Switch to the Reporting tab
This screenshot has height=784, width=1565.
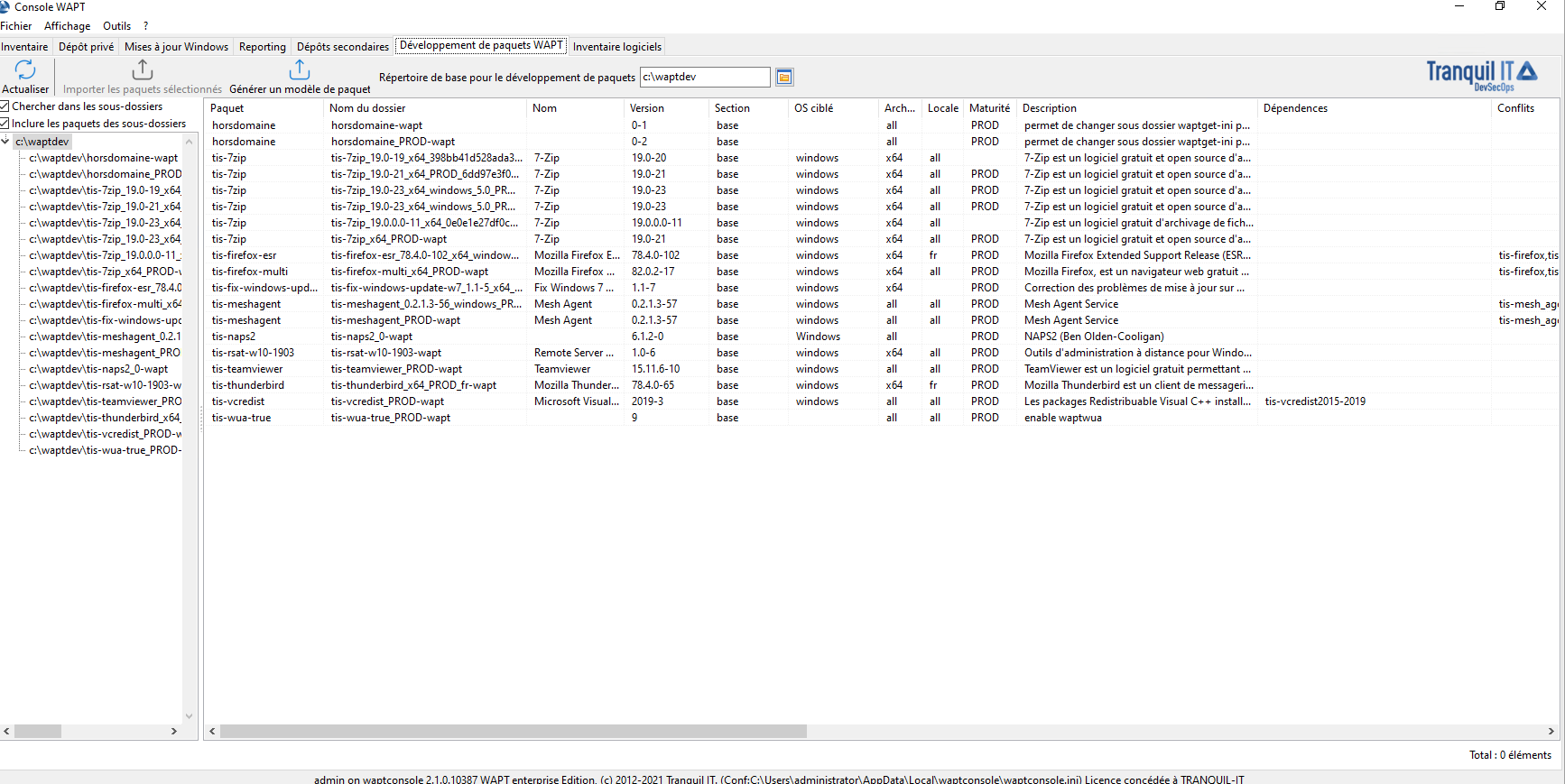(263, 47)
